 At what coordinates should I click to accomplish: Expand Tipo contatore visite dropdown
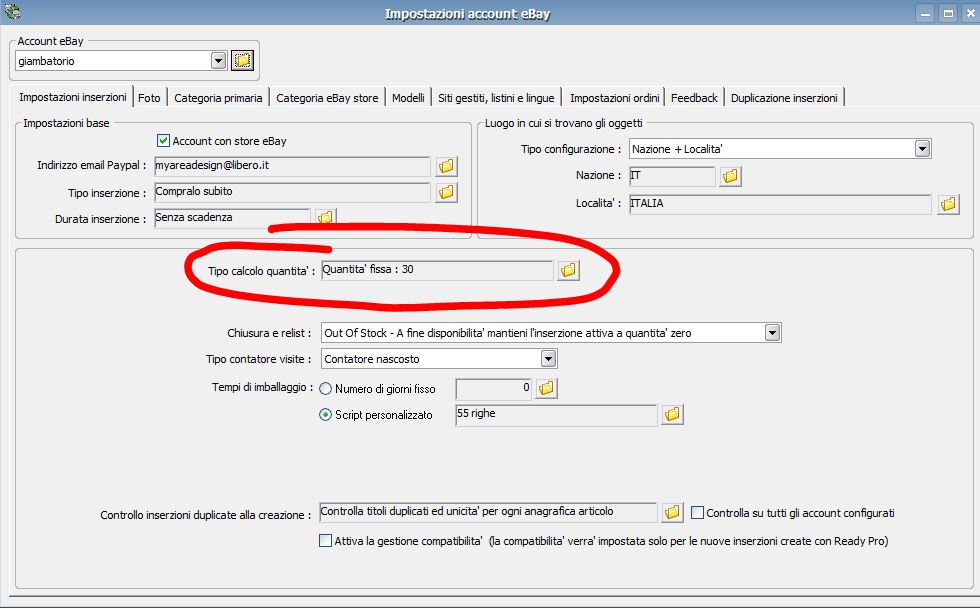point(548,359)
